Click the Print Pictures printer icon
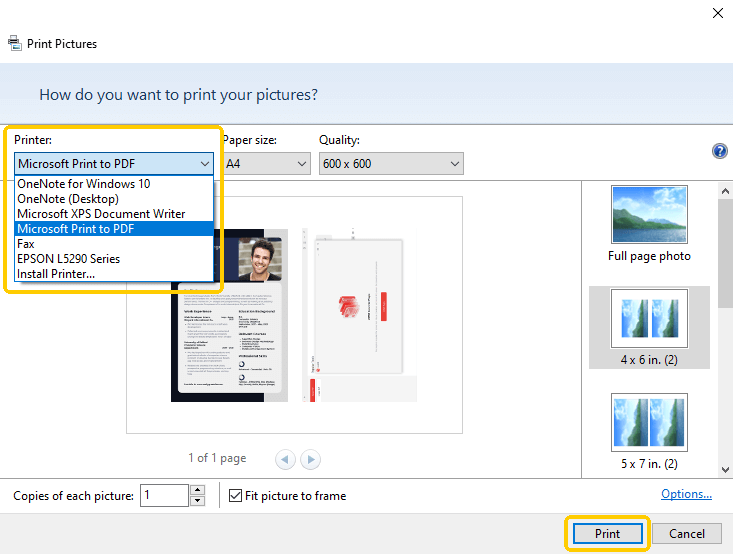The width and height of the screenshot is (733, 554). (15, 43)
